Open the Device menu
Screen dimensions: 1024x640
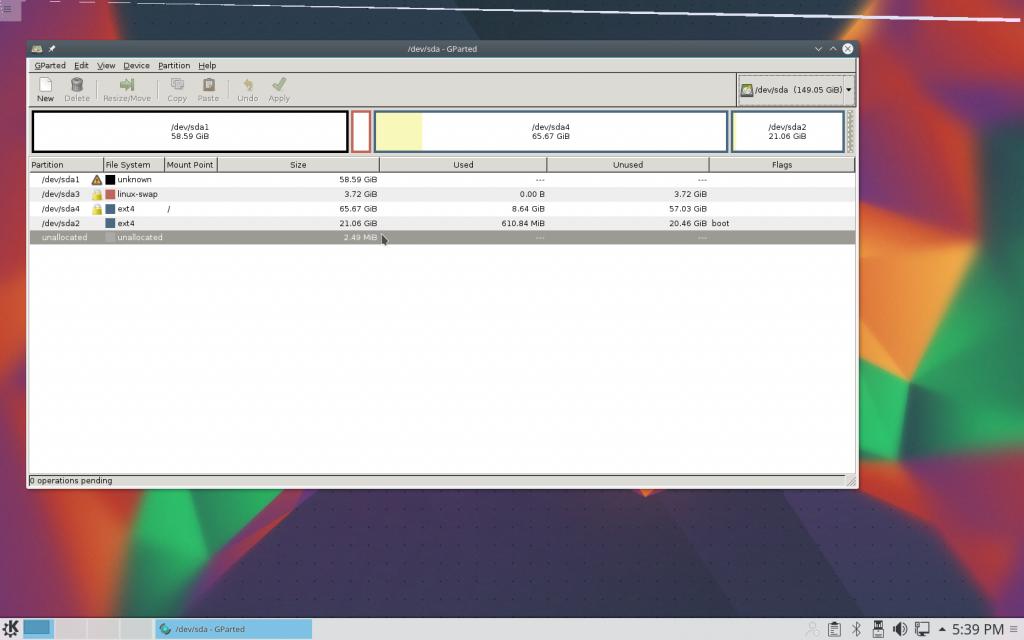(x=136, y=66)
